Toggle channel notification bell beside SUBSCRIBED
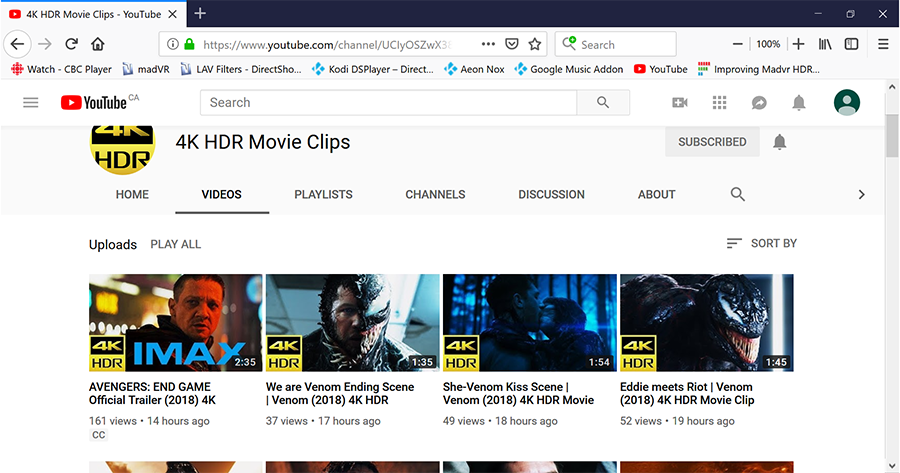The width and height of the screenshot is (900, 473). [779, 142]
